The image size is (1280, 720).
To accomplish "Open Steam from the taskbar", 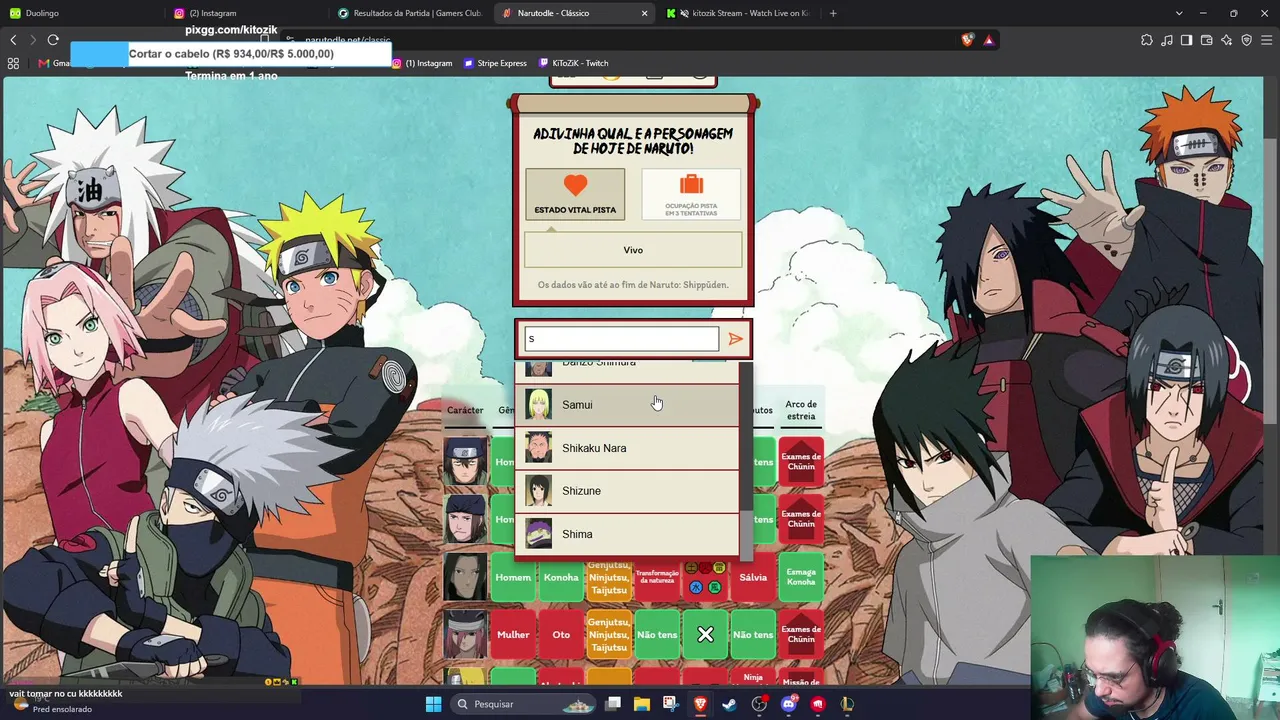I will [x=729, y=704].
